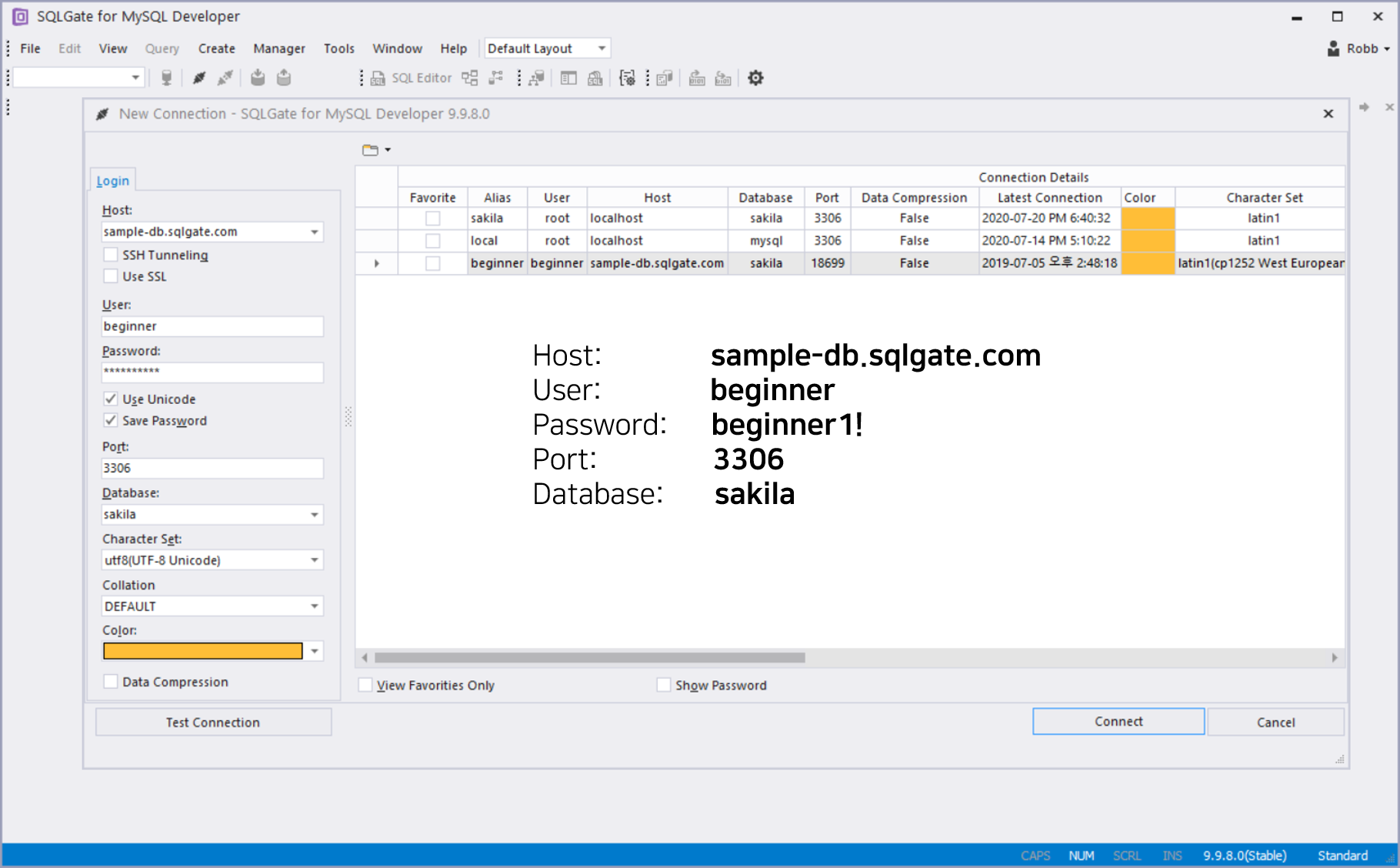
Task: Open the Help menu
Action: point(454,48)
